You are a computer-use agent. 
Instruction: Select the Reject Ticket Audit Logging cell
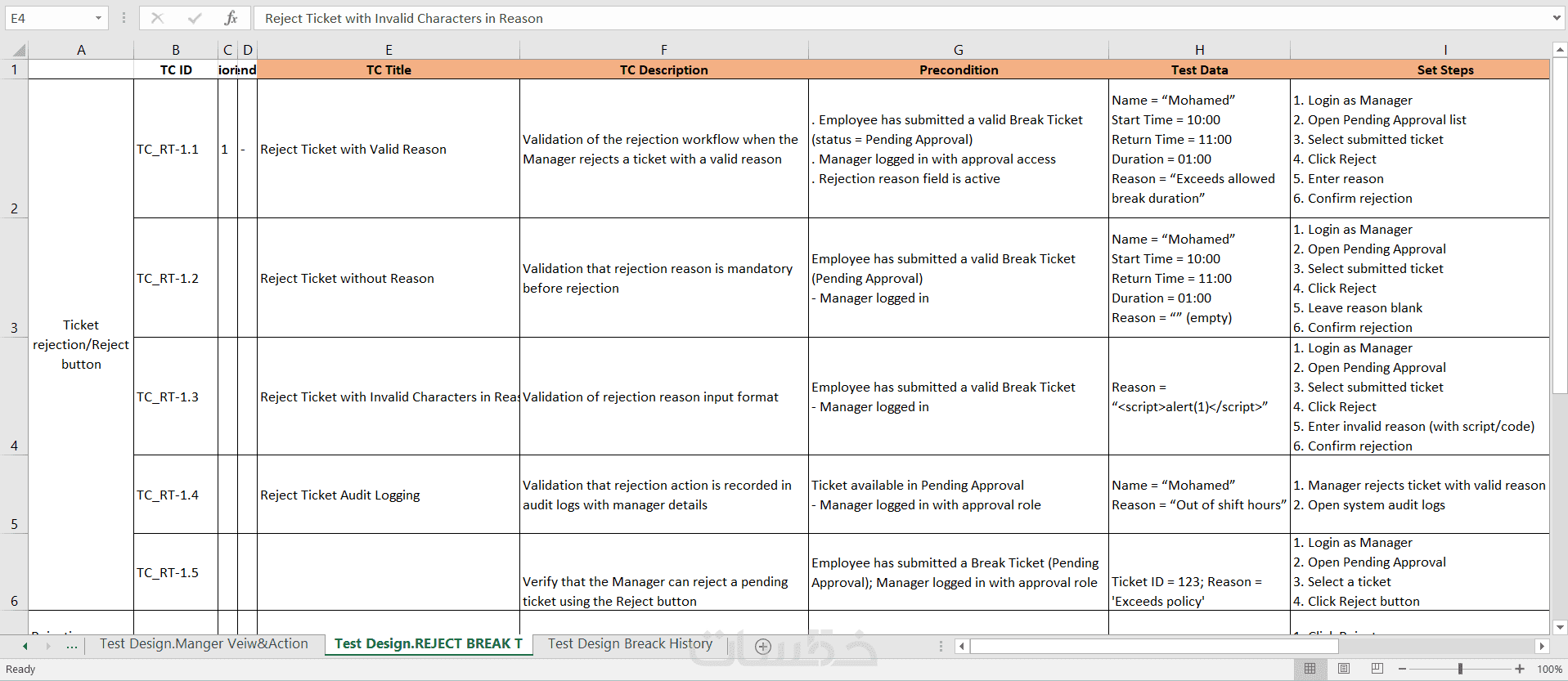(x=389, y=495)
